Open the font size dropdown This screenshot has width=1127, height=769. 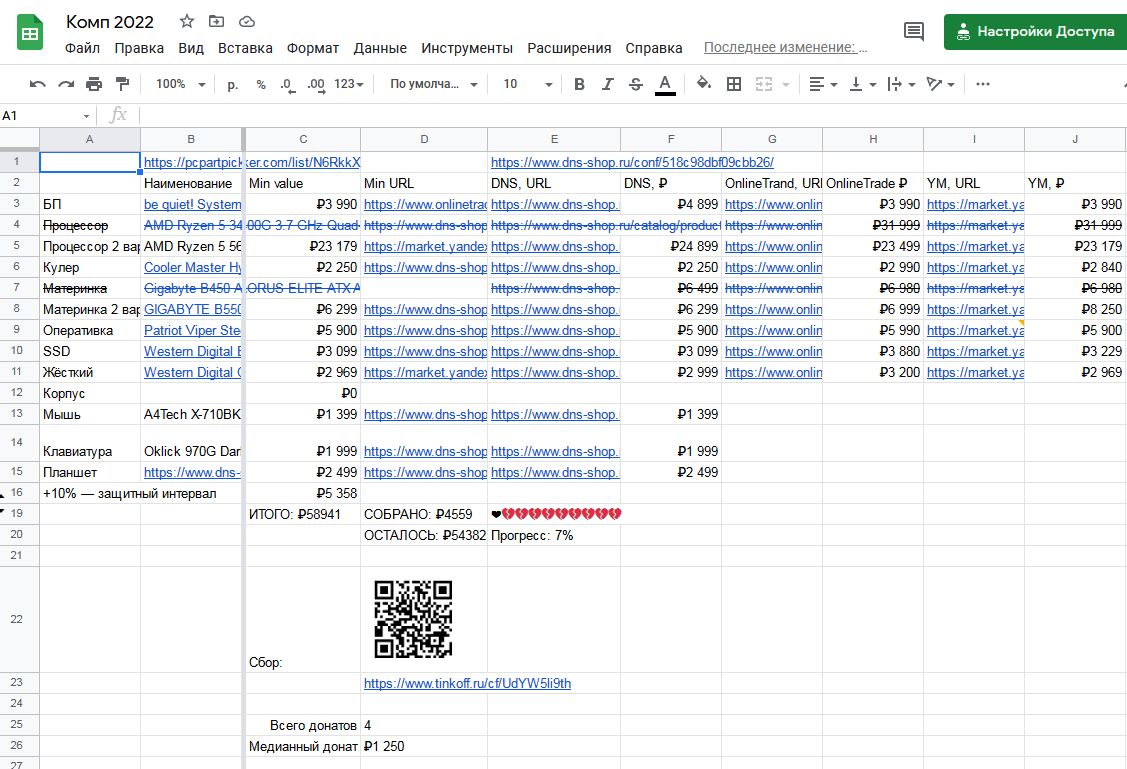point(528,84)
